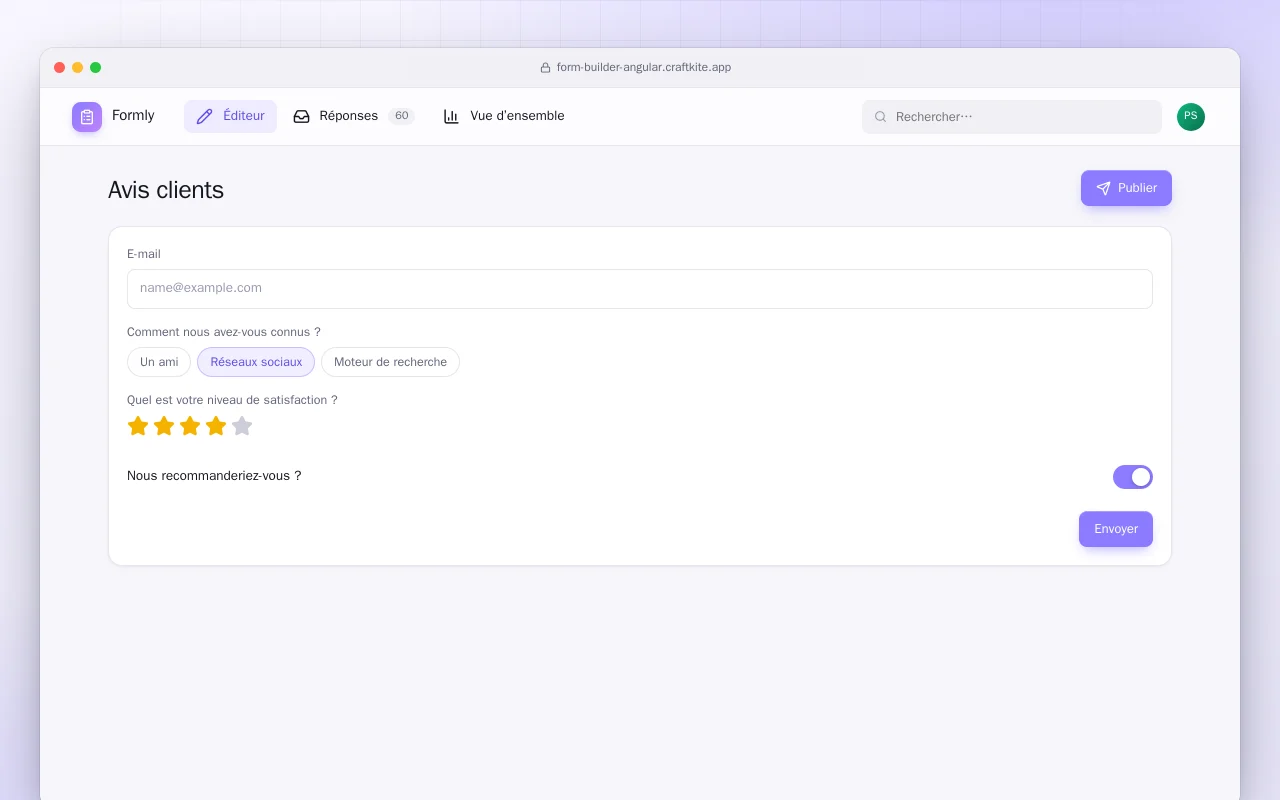Image resolution: width=1280 pixels, height=800 pixels.
Task: Click the Comment nous avez-vous connus ? label
Action: 224,332
